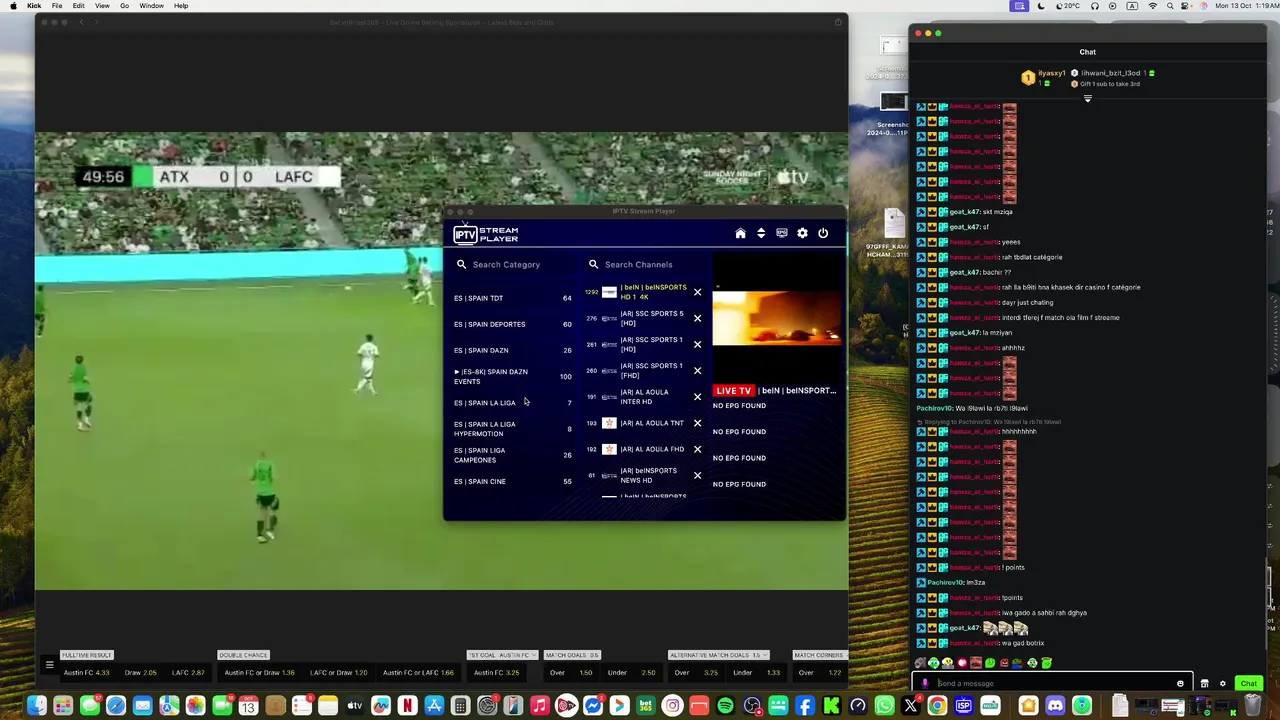Remove the SSC SPORTS 5 [HD] channel
This screenshot has width=1280, height=720.
coord(697,318)
